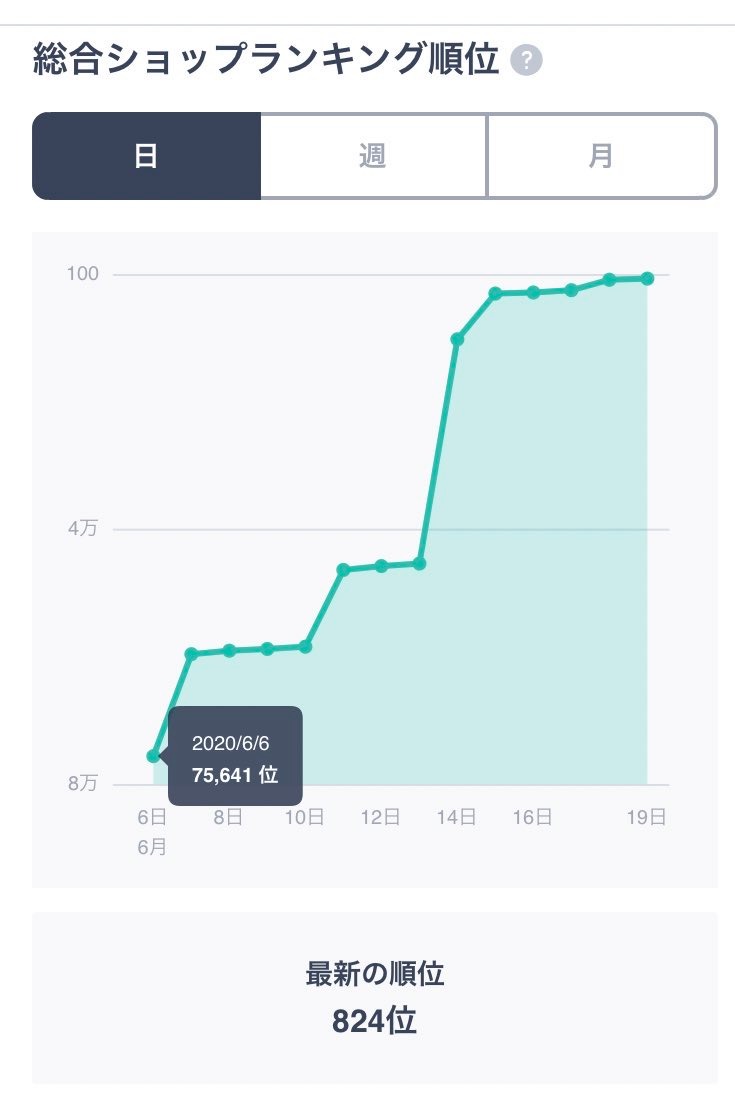Screen dimensions: 735x1115
Task: Select the 19日 final data point
Action: pos(647,278)
